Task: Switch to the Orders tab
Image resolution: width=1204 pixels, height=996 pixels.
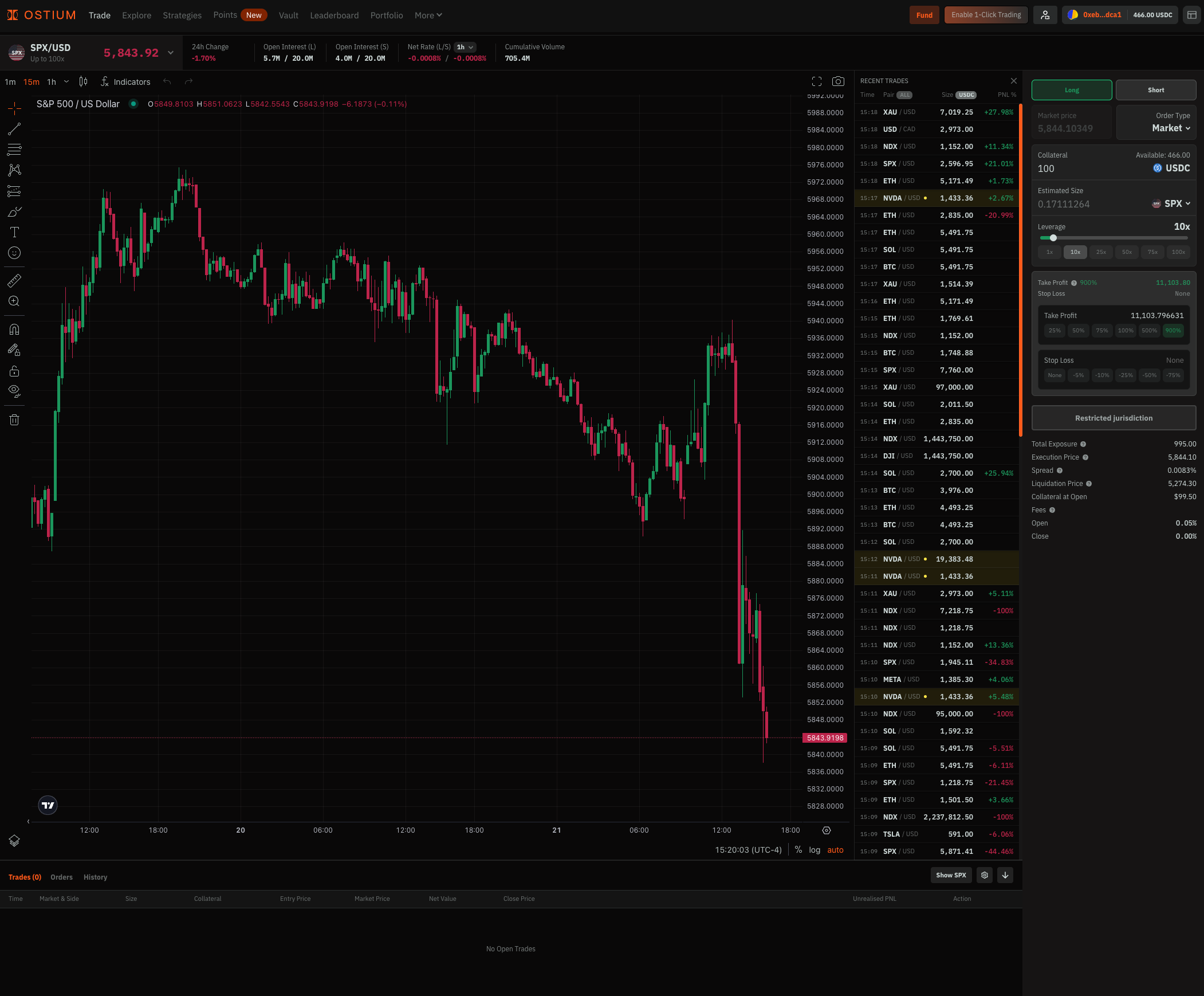Action: click(61, 877)
